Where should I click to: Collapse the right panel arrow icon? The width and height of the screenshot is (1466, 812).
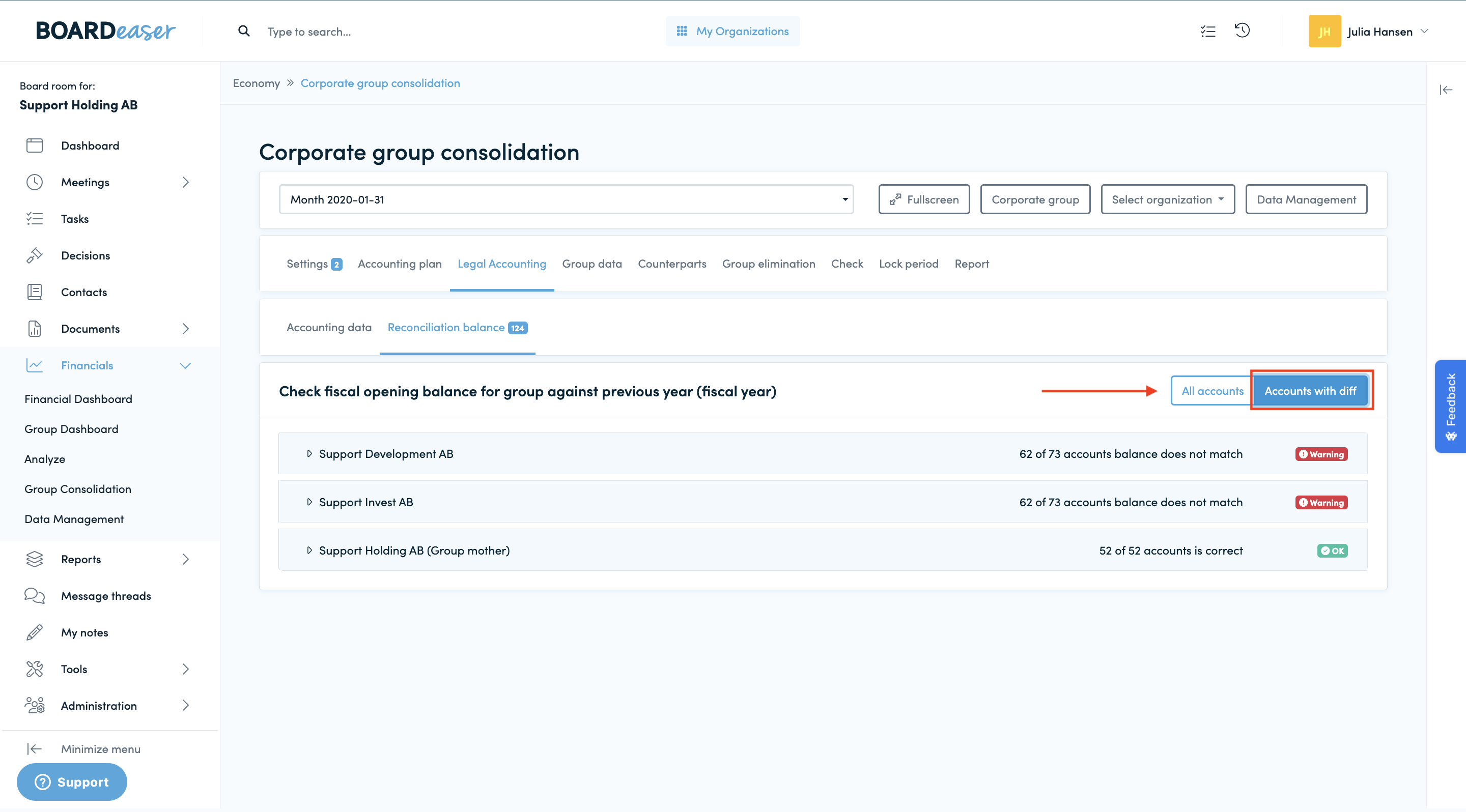tap(1446, 90)
